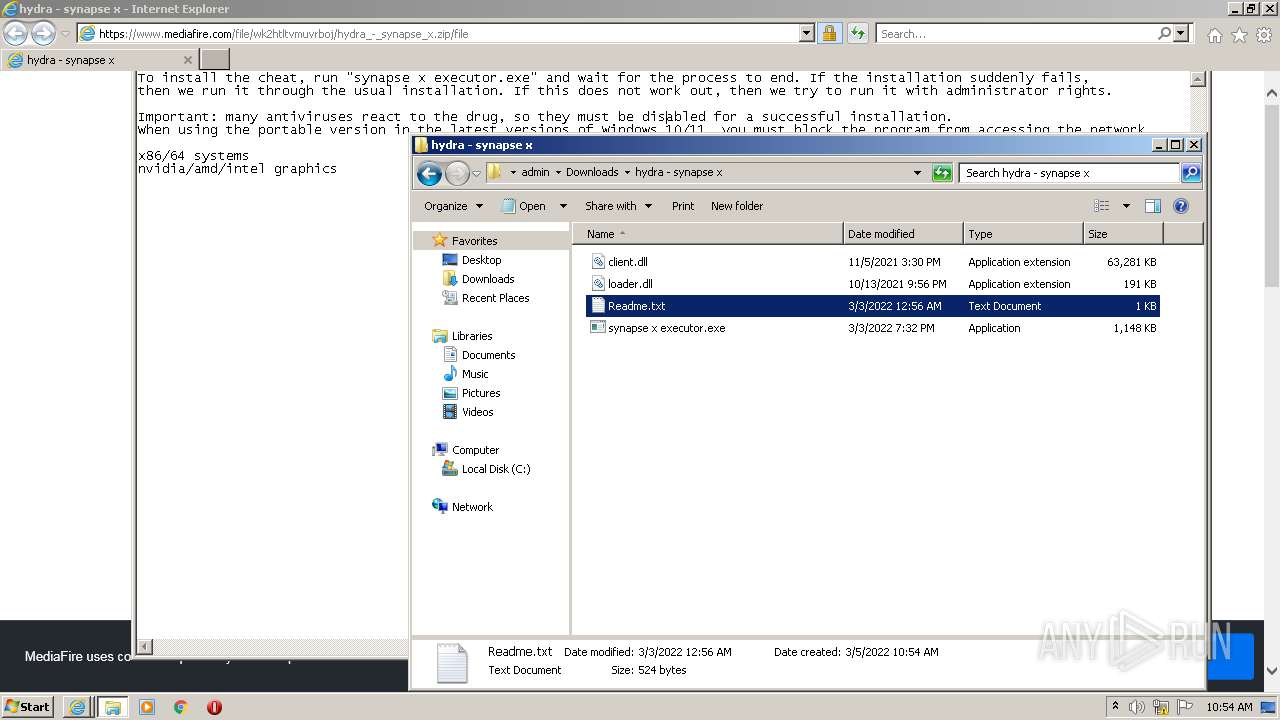Click the IE Favorites star icon
The image size is (1280, 720).
[1239, 35]
